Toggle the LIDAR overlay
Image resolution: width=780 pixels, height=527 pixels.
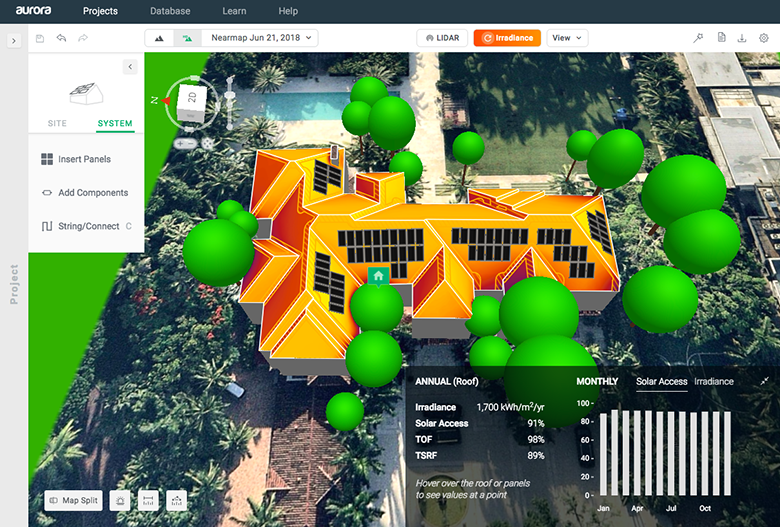point(442,38)
